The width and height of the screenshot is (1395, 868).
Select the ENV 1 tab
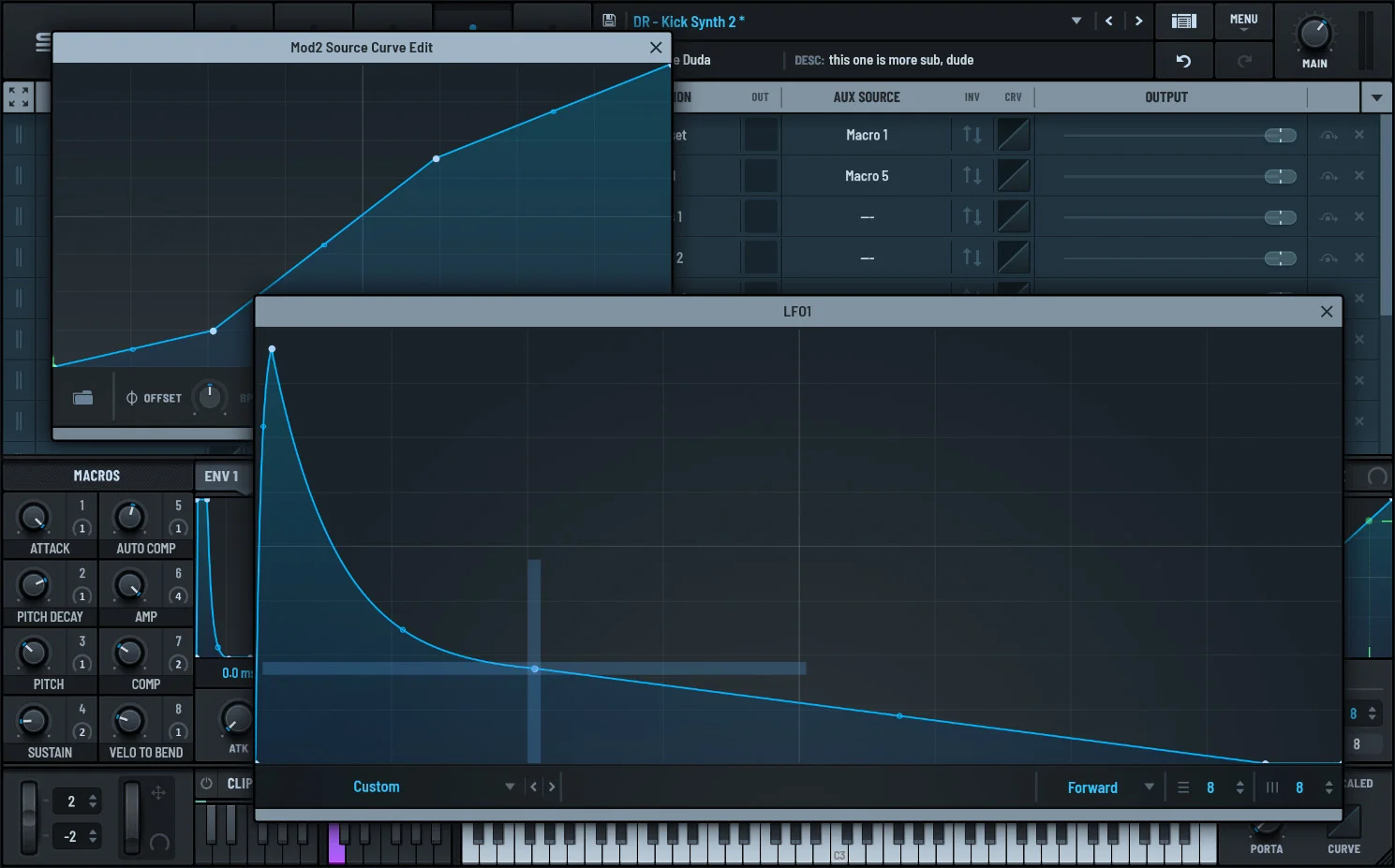tap(222, 476)
